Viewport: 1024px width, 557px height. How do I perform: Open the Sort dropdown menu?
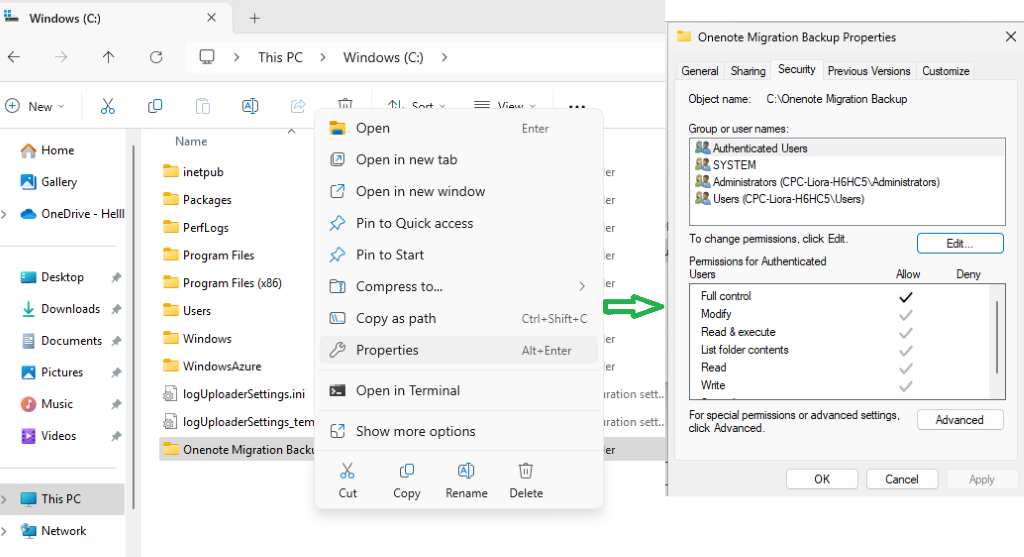click(x=417, y=106)
